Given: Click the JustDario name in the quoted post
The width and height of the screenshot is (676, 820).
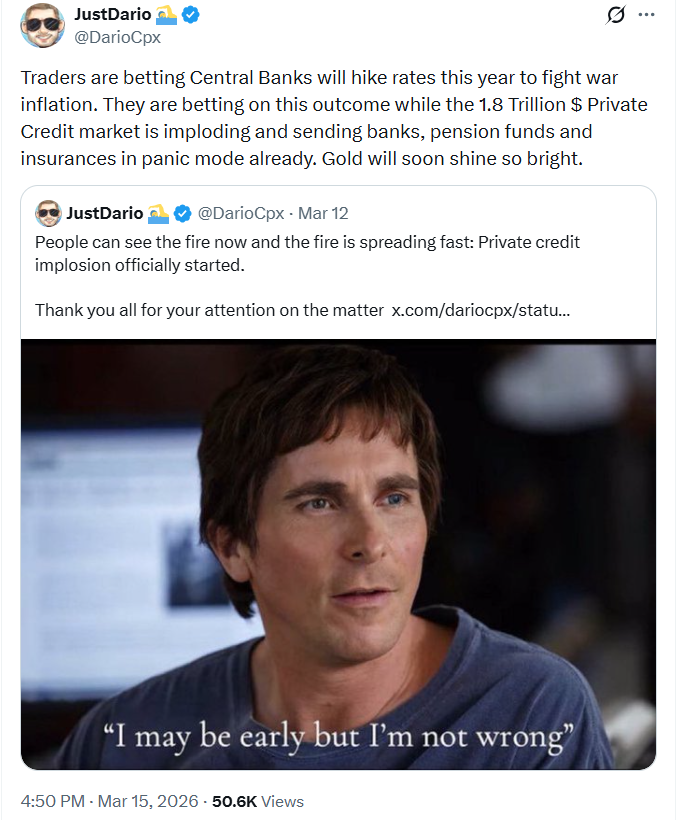Looking at the screenshot, I should pyautogui.click(x=105, y=213).
